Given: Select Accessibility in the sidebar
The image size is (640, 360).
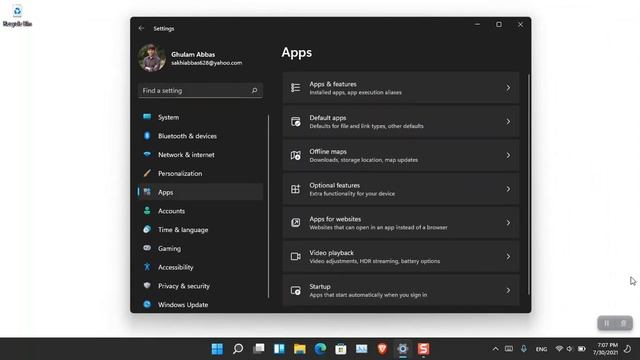Looking at the screenshot, I should coord(200,267).
